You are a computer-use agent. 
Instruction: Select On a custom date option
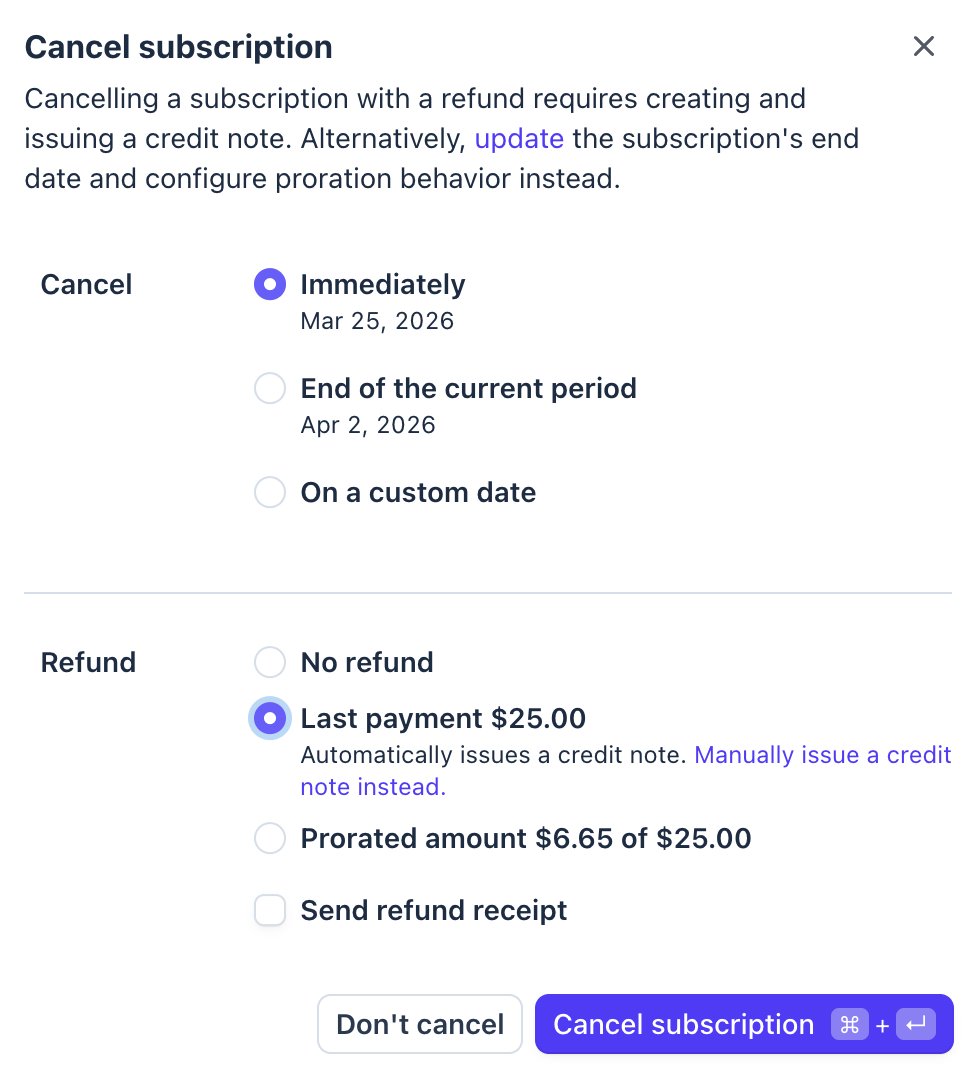click(x=270, y=493)
